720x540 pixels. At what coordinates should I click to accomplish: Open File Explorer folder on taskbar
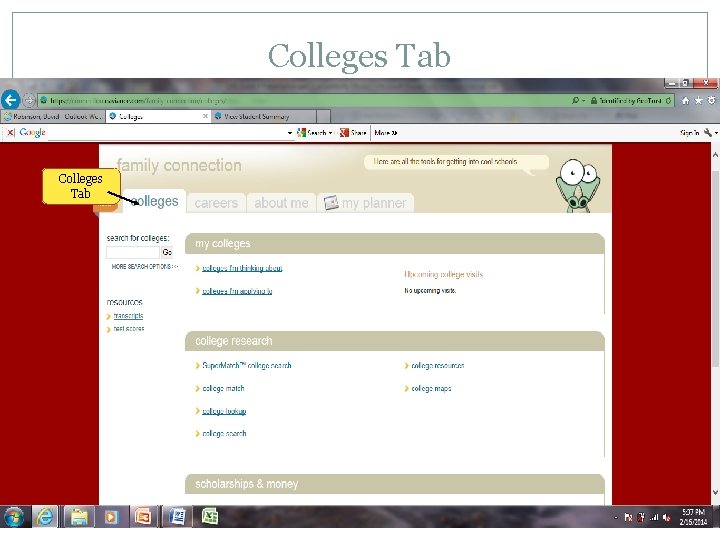tap(79, 517)
